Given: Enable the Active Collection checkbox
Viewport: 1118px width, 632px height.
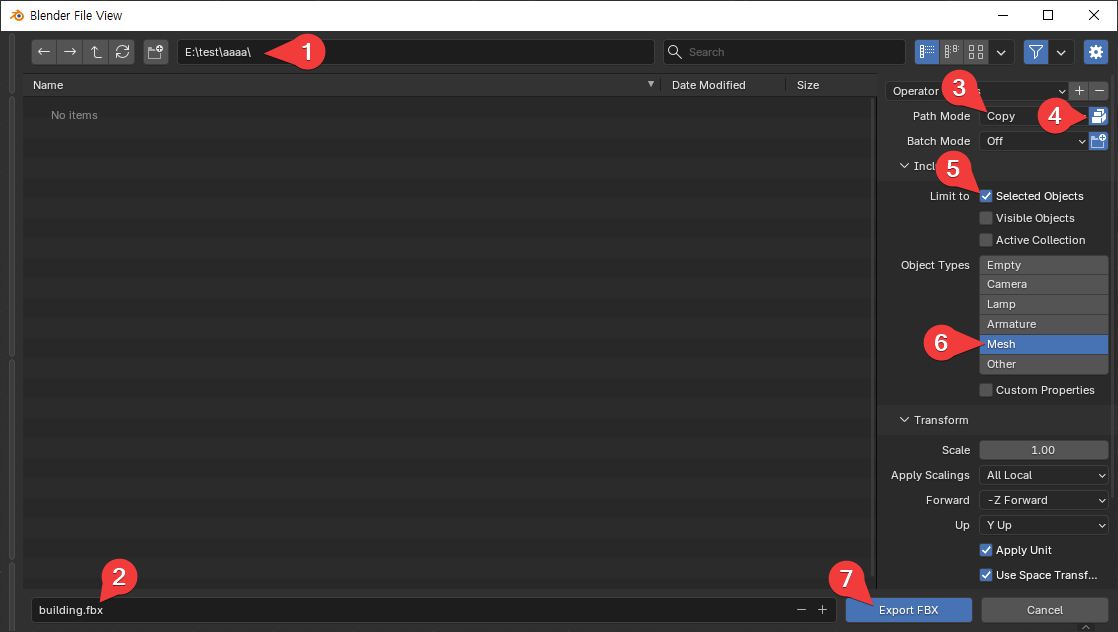Looking at the screenshot, I should pos(986,240).
